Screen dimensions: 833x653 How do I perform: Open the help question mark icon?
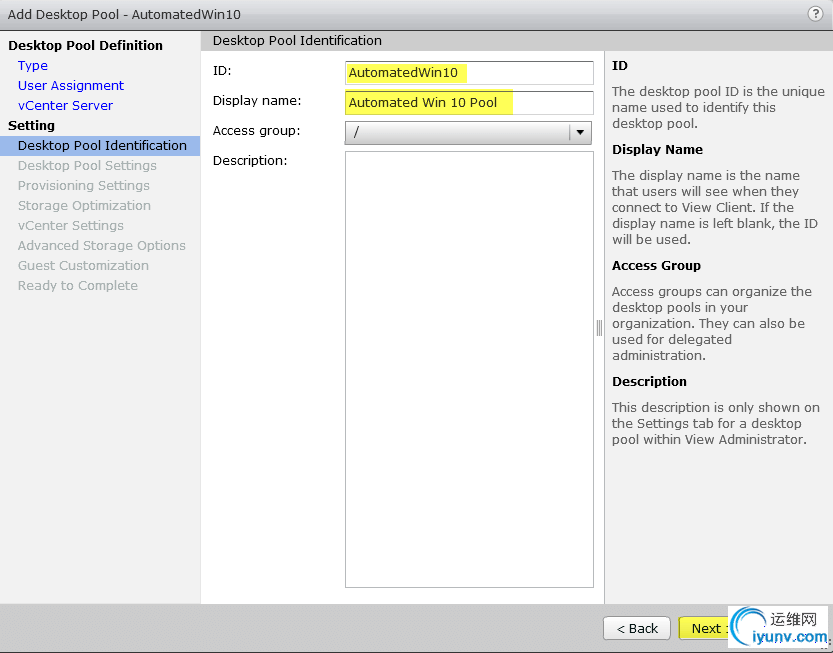[x=815, y=14]
